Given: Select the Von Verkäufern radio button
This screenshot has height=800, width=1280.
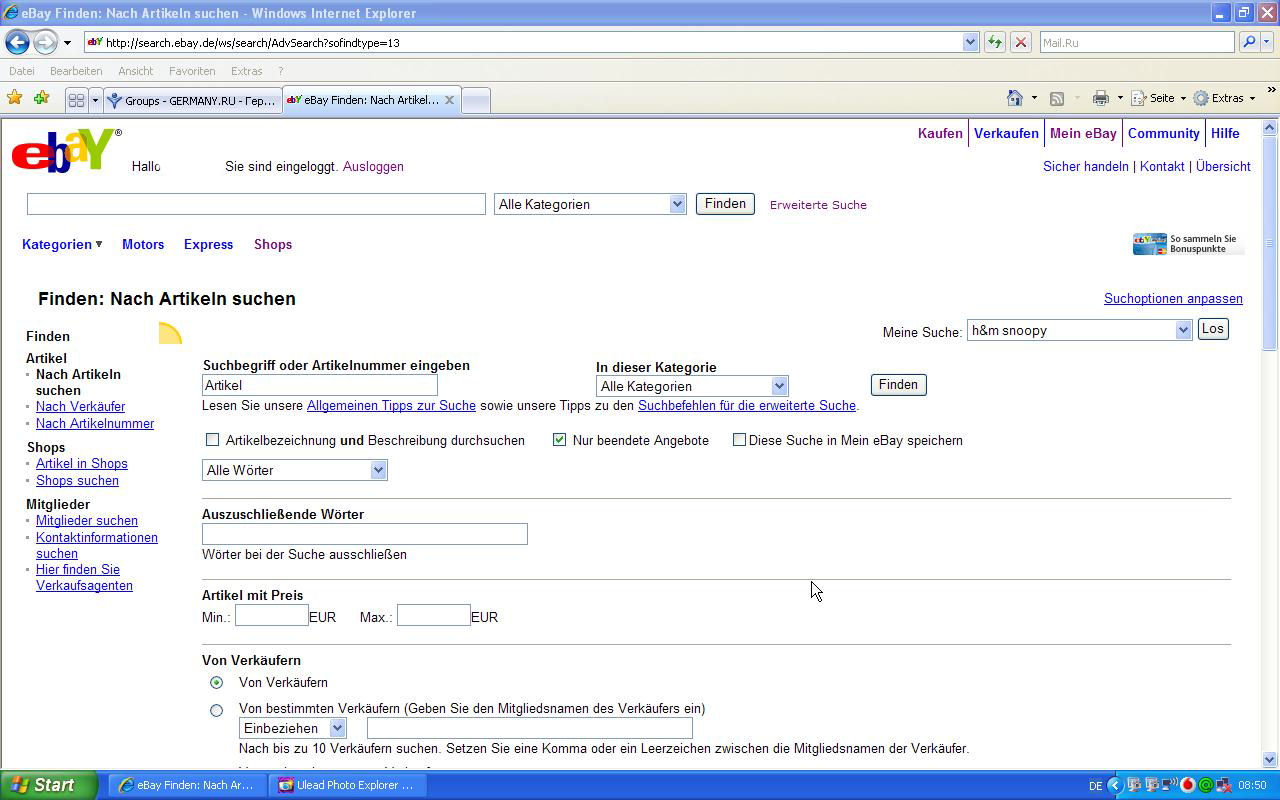Looking at the screenshot, I should (x=216, y=682).
